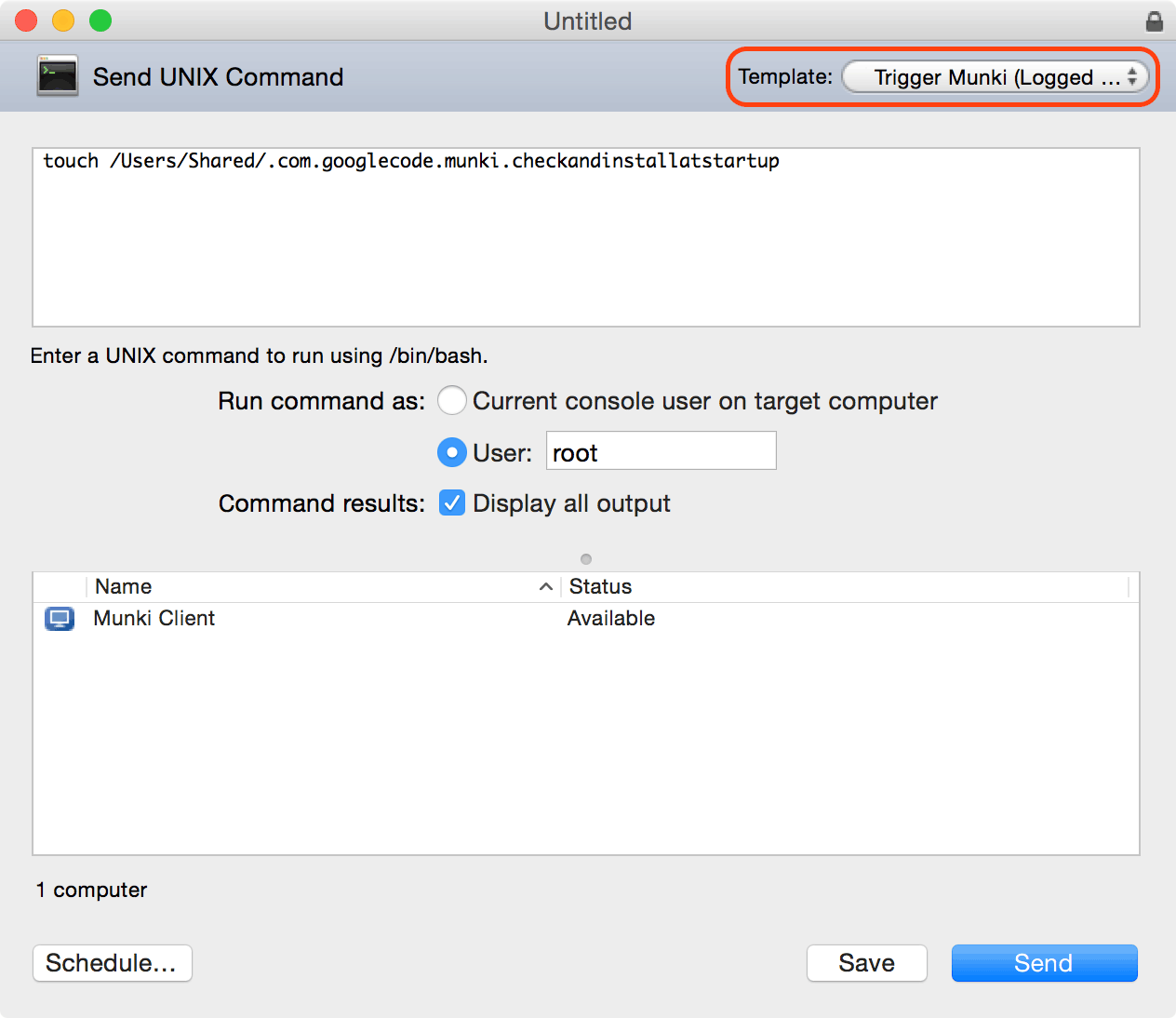This screenshot has width=1176, height=1018.
Task: Click inside the UNIX command text area
Action: [x=586, y=242]
